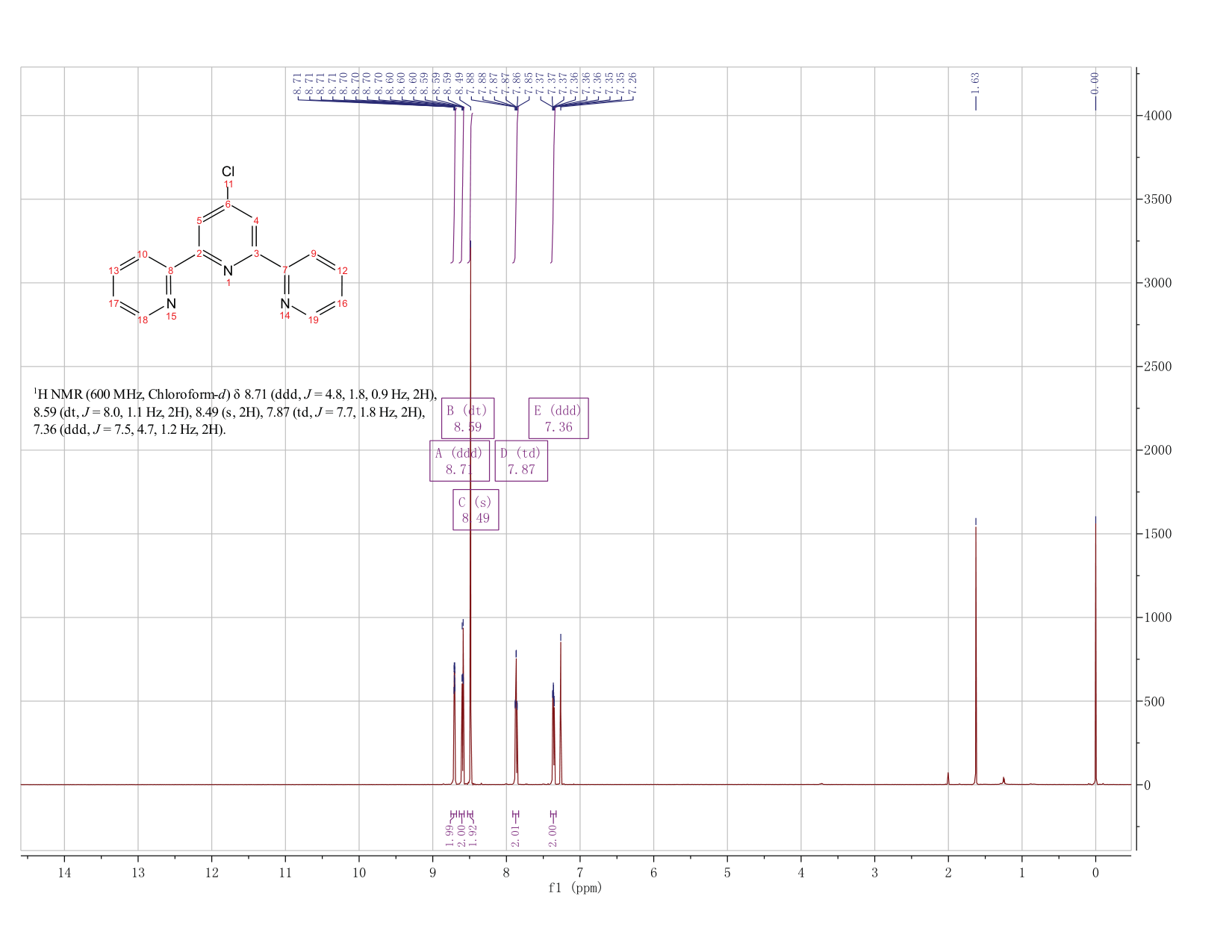Select multiplet box B (dt) 8.59
The height and width of the screenshot is (952, 1232).
[x=467, y=418]
